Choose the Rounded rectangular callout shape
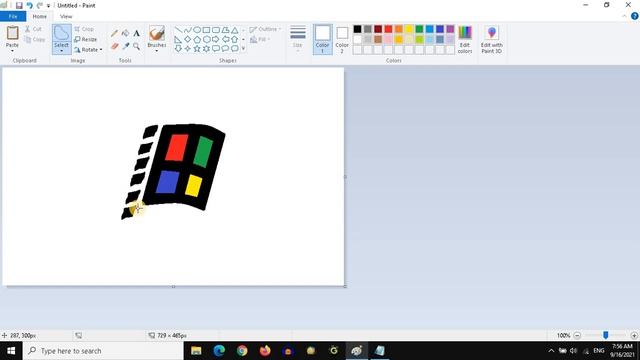This screenshot has height=360, width=640. [x=216, y=49]
